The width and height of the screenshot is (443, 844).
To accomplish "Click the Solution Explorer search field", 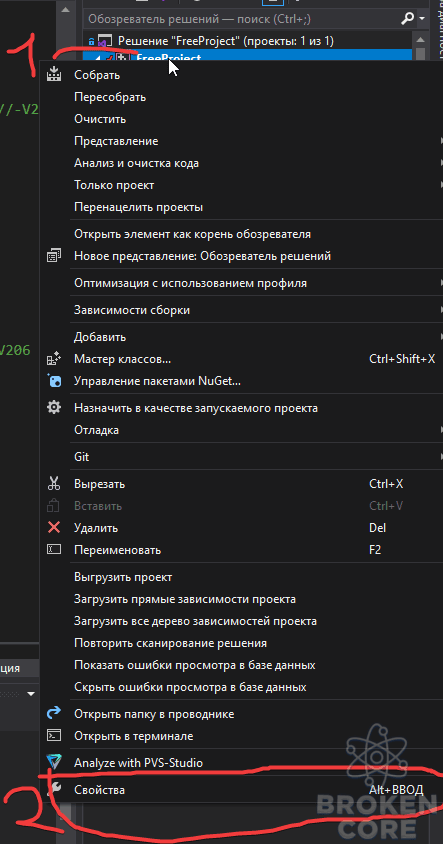I will (x=242, y=19).
